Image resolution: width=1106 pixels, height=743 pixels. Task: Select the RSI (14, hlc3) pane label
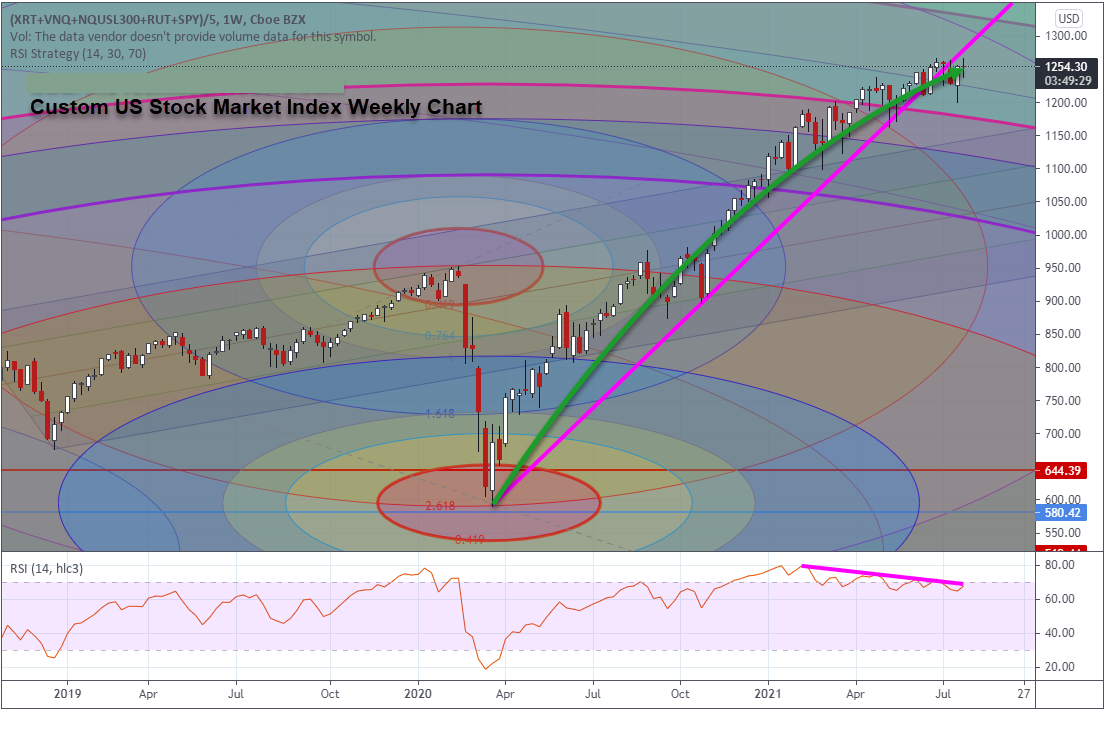coord(47,568)
